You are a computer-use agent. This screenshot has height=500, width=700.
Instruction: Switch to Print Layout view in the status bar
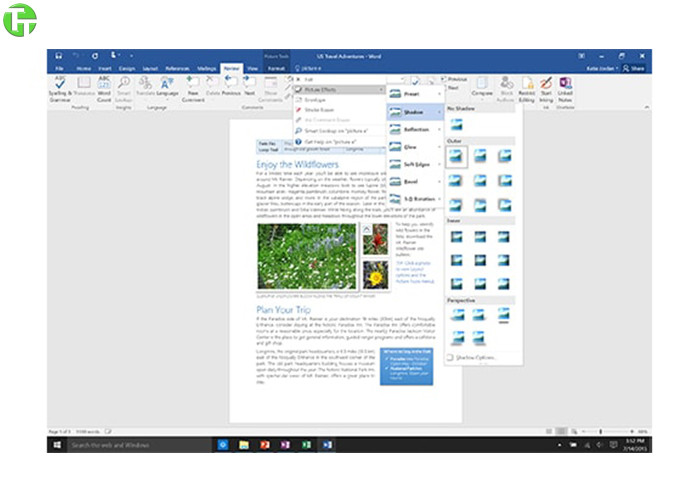click(x=561, y=431)
